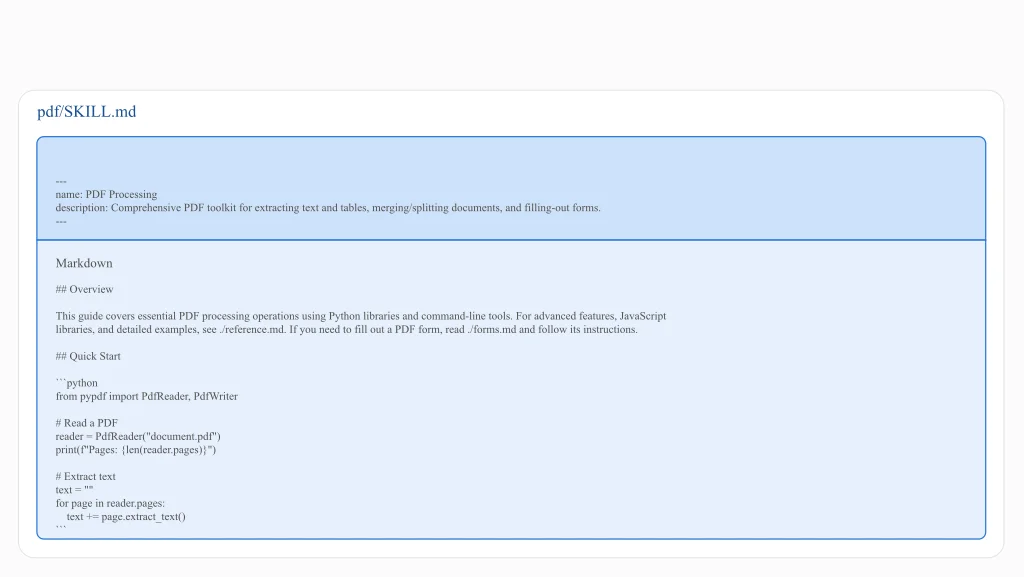Click the line mentioning ./reference.md and ./forms.md
Screen dimensions: 1024x577
[x=347, y=330]
